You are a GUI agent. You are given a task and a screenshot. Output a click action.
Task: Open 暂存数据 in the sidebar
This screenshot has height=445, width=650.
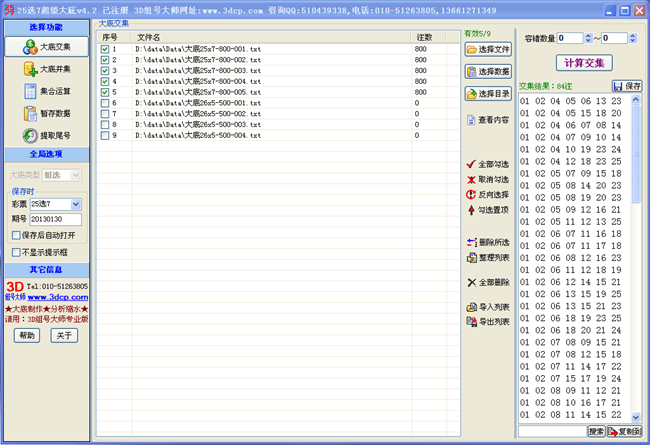click(x=47, y=114)
